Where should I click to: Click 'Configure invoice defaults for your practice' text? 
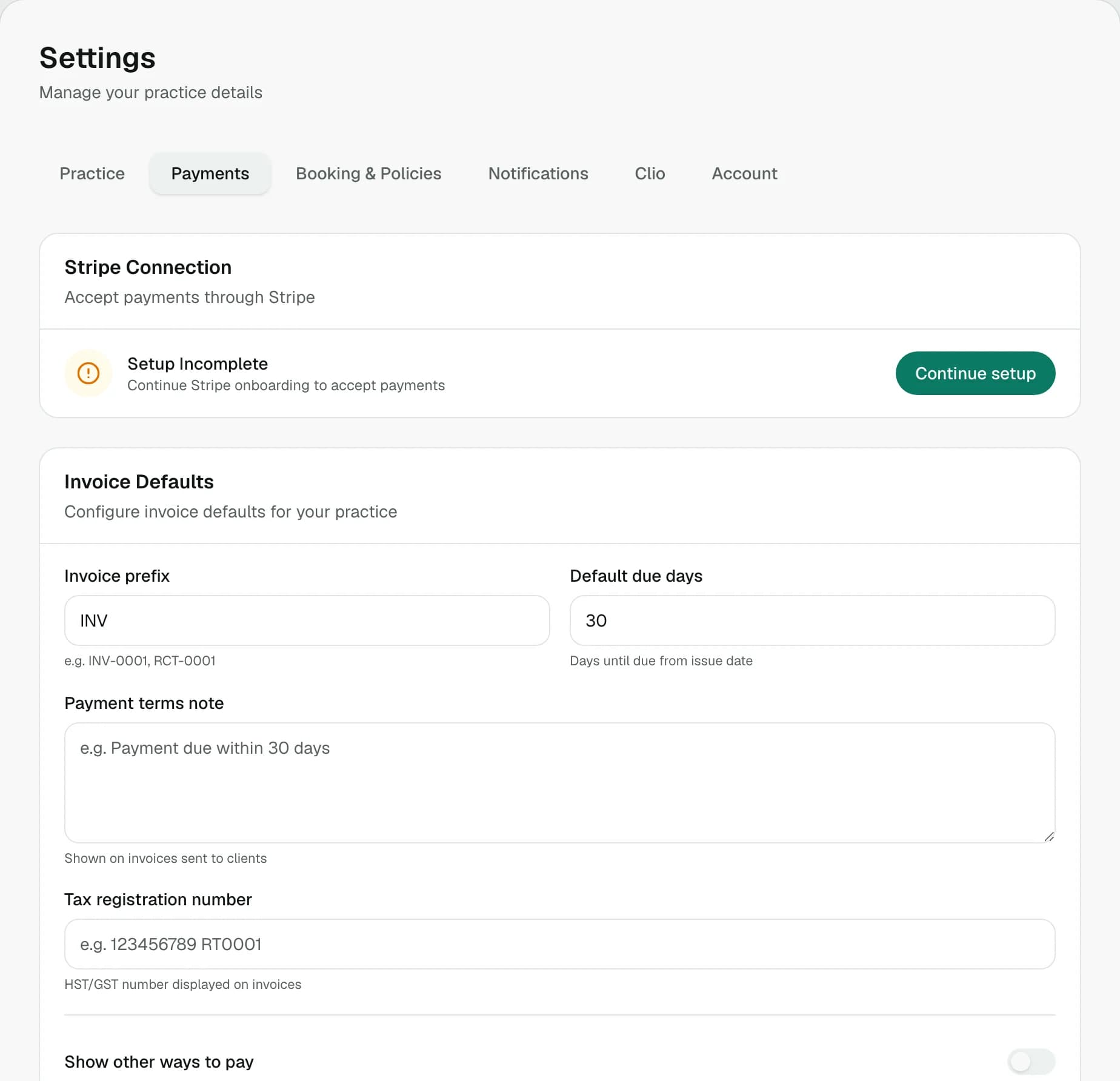coord(231,511)
